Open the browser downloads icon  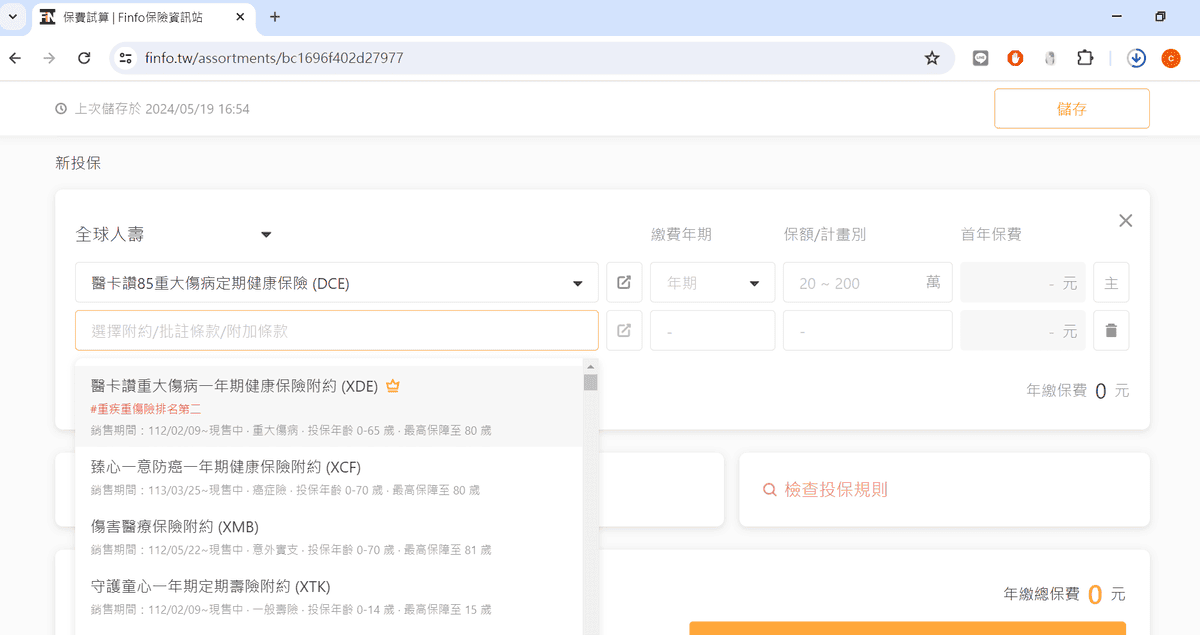point(1137,58)
